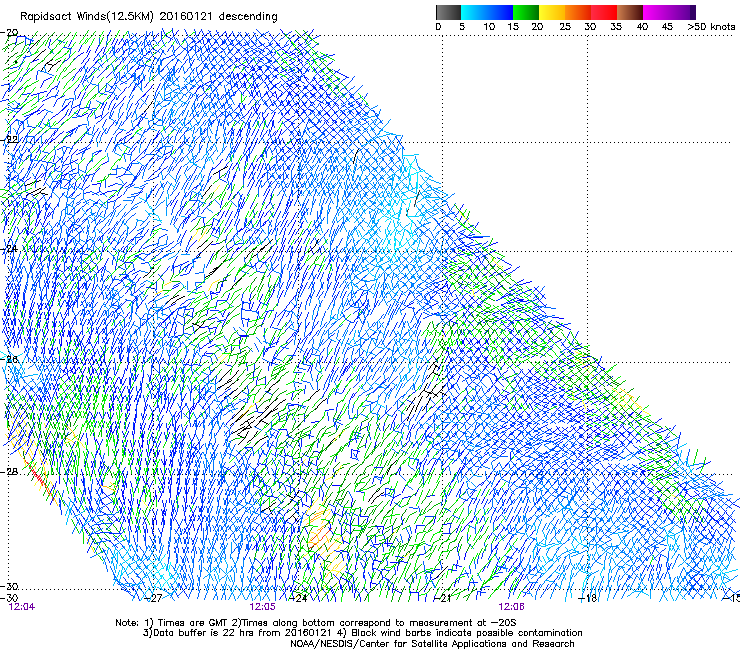Viewport: 740px width, 650px height.
Task: Click the 'Times are GMT' note line
Action: [316, 623]
